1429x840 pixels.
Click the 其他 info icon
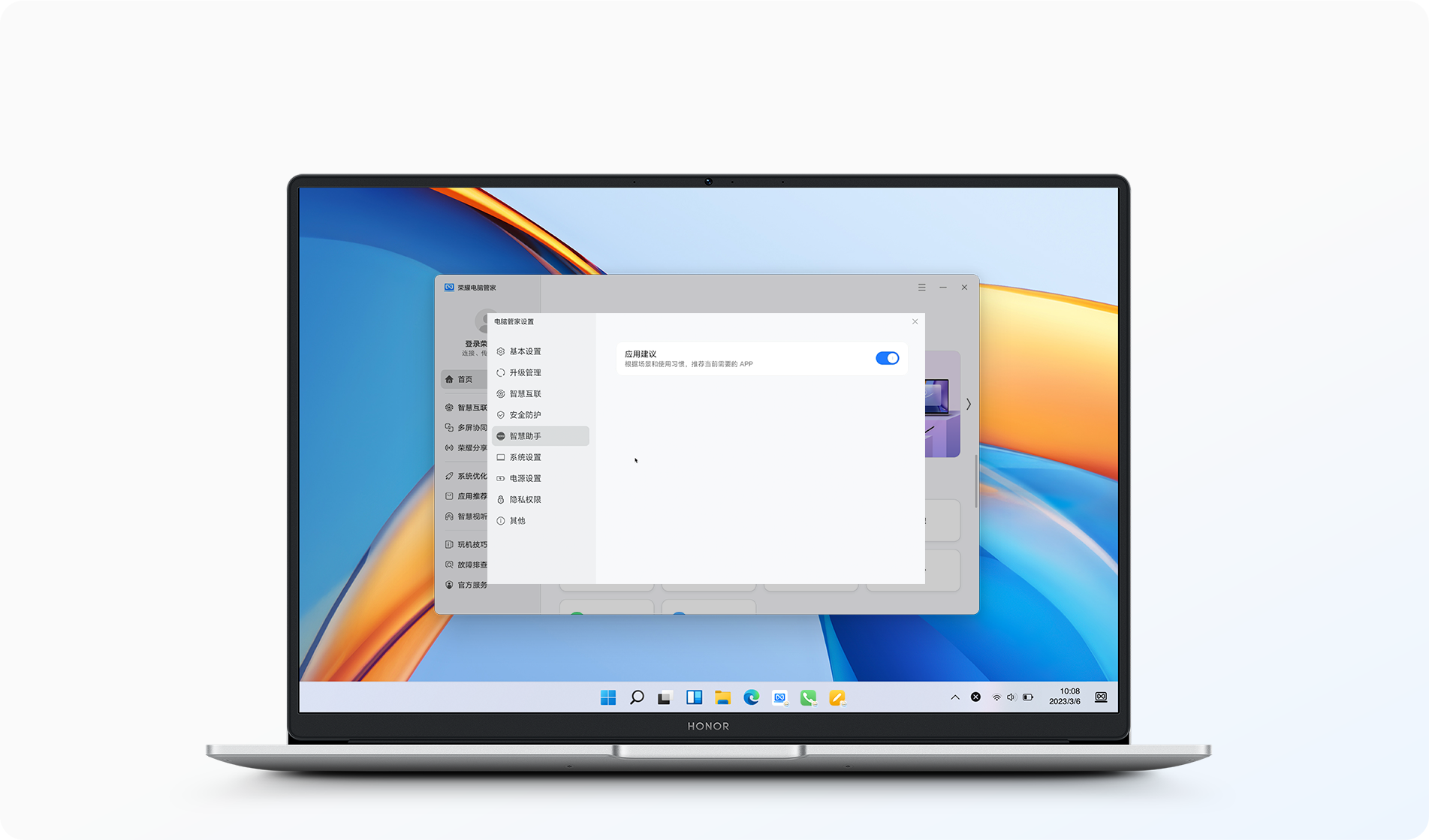(501, 521)
